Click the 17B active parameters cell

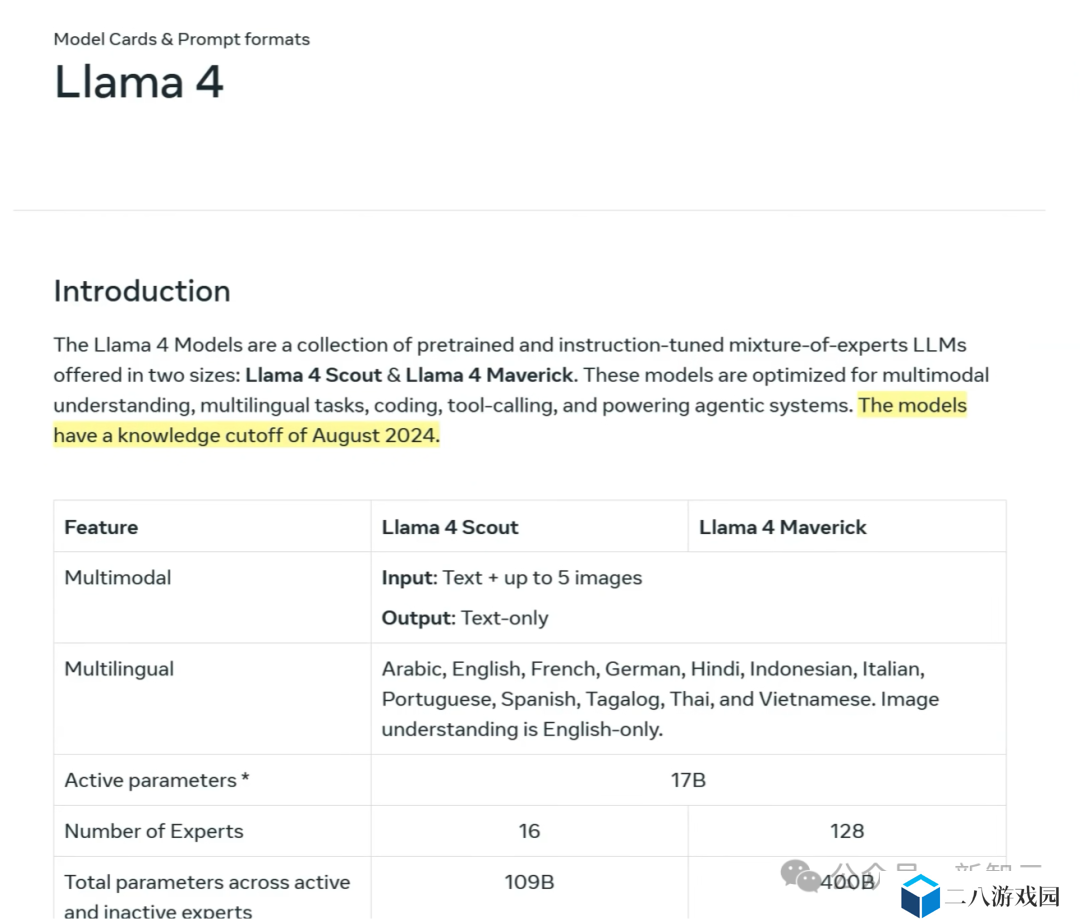[688, 780]
